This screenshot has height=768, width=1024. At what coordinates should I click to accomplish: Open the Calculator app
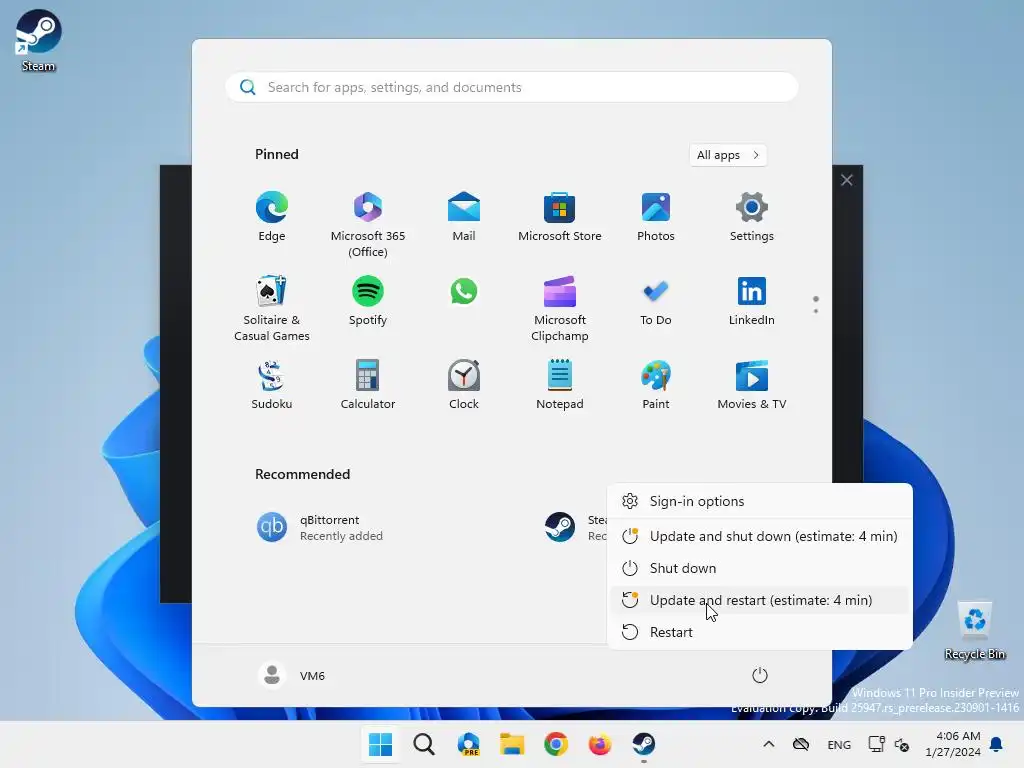point(368,385)
